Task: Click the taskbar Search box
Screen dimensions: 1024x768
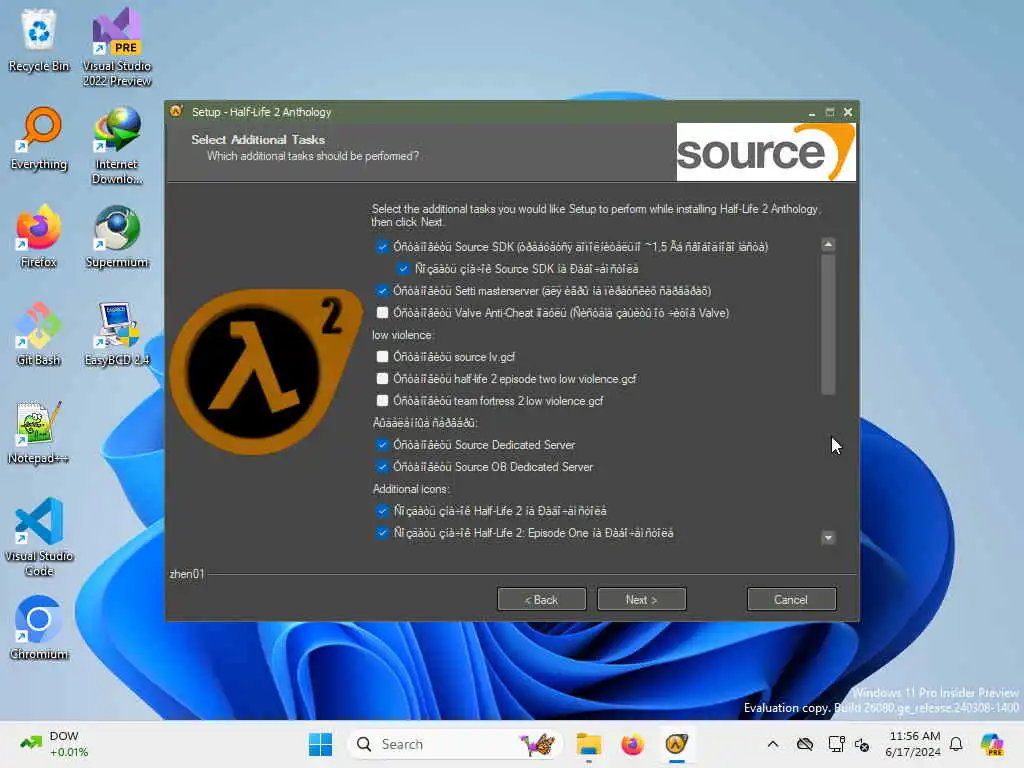Action: 455,744
